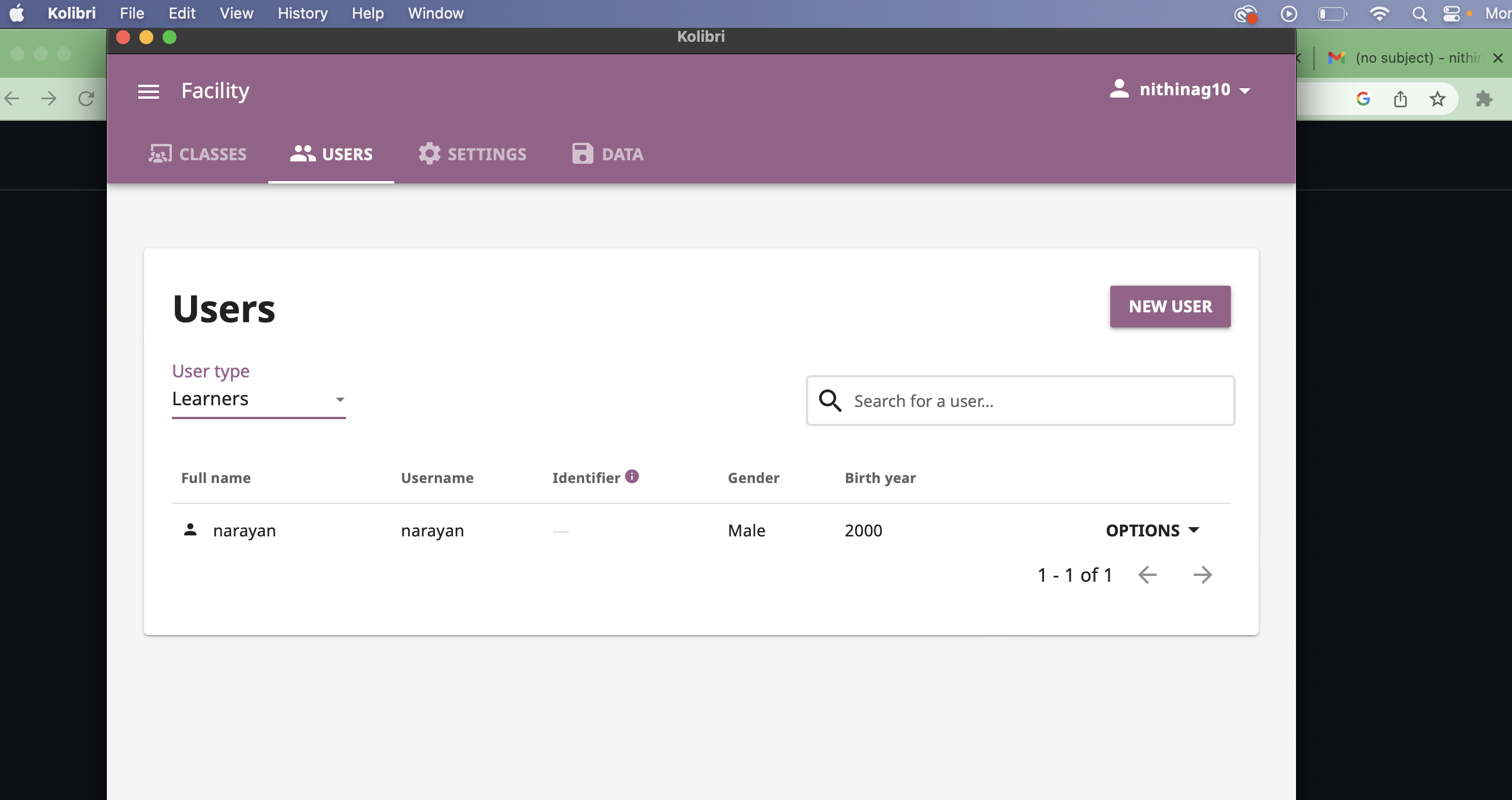1512x800 pixels.
Task: Bookmark page with the star icon
Action: [1437, 99]
